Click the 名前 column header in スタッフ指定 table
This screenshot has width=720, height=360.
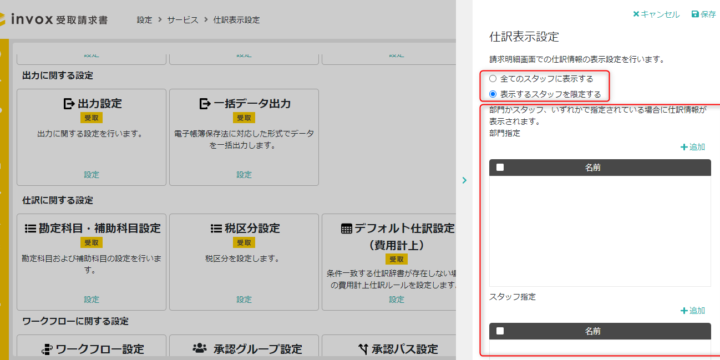592,331
